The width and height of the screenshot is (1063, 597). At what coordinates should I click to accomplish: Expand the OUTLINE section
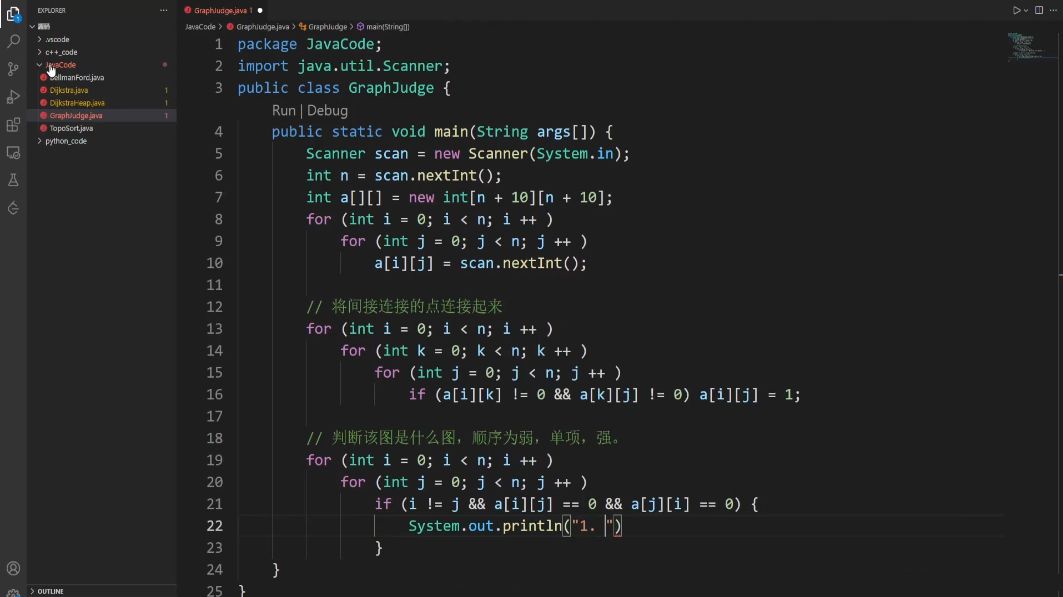[50, 591]
